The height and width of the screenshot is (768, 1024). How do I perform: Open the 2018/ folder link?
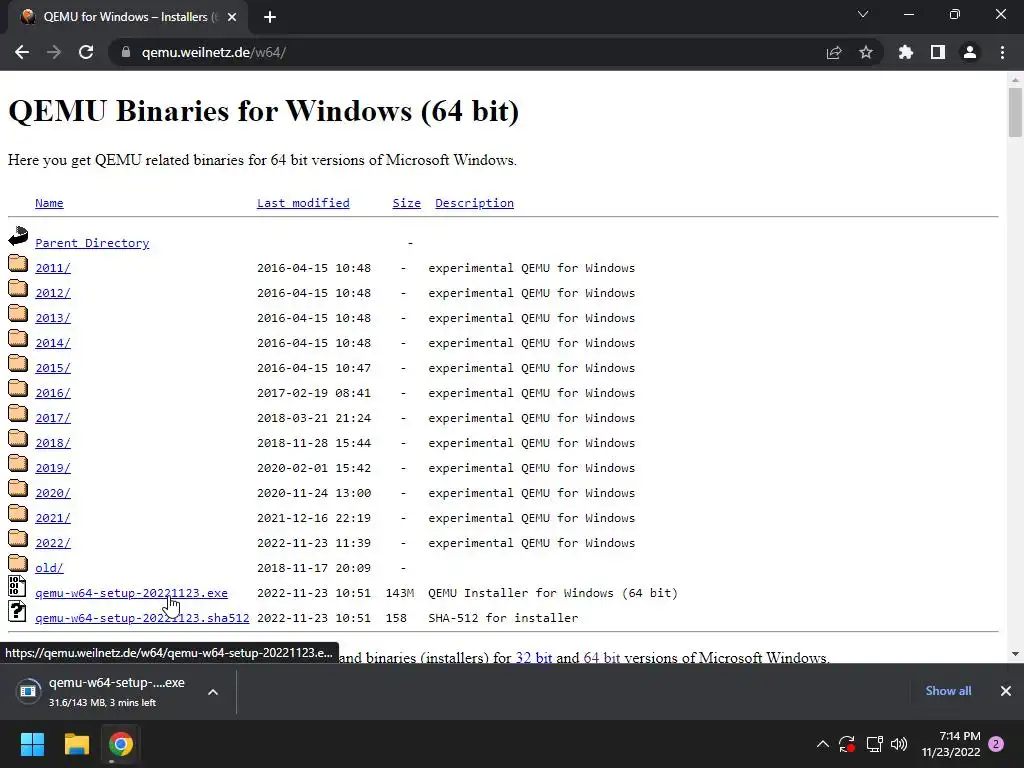(53, 443)
